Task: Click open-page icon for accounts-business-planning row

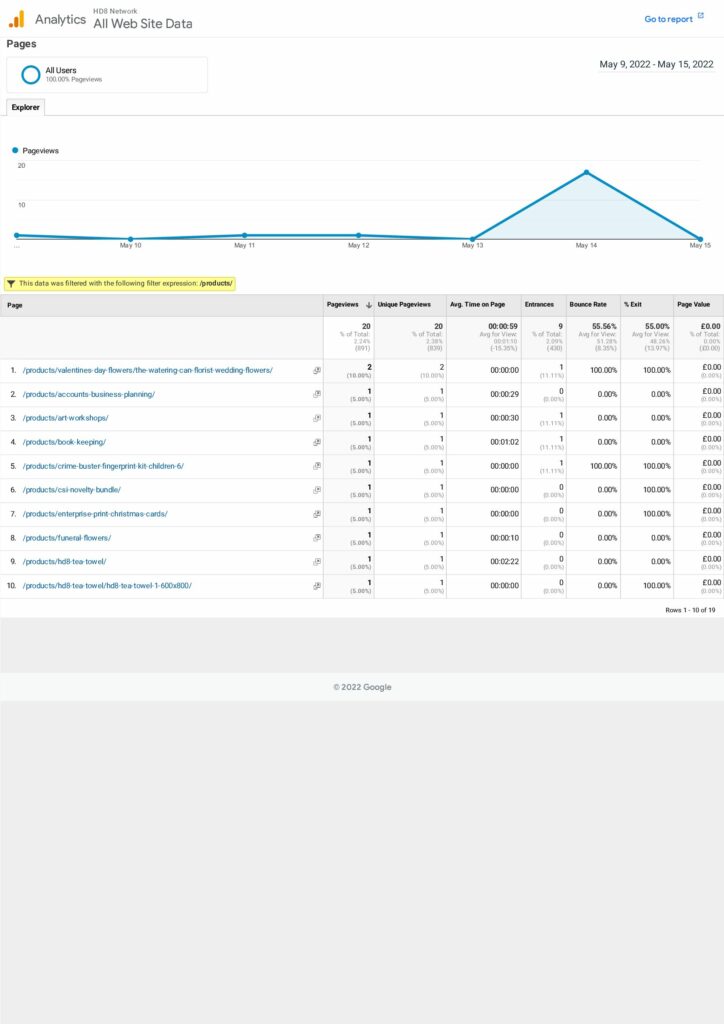Action: pyautogui.click(x=317, y=394)
